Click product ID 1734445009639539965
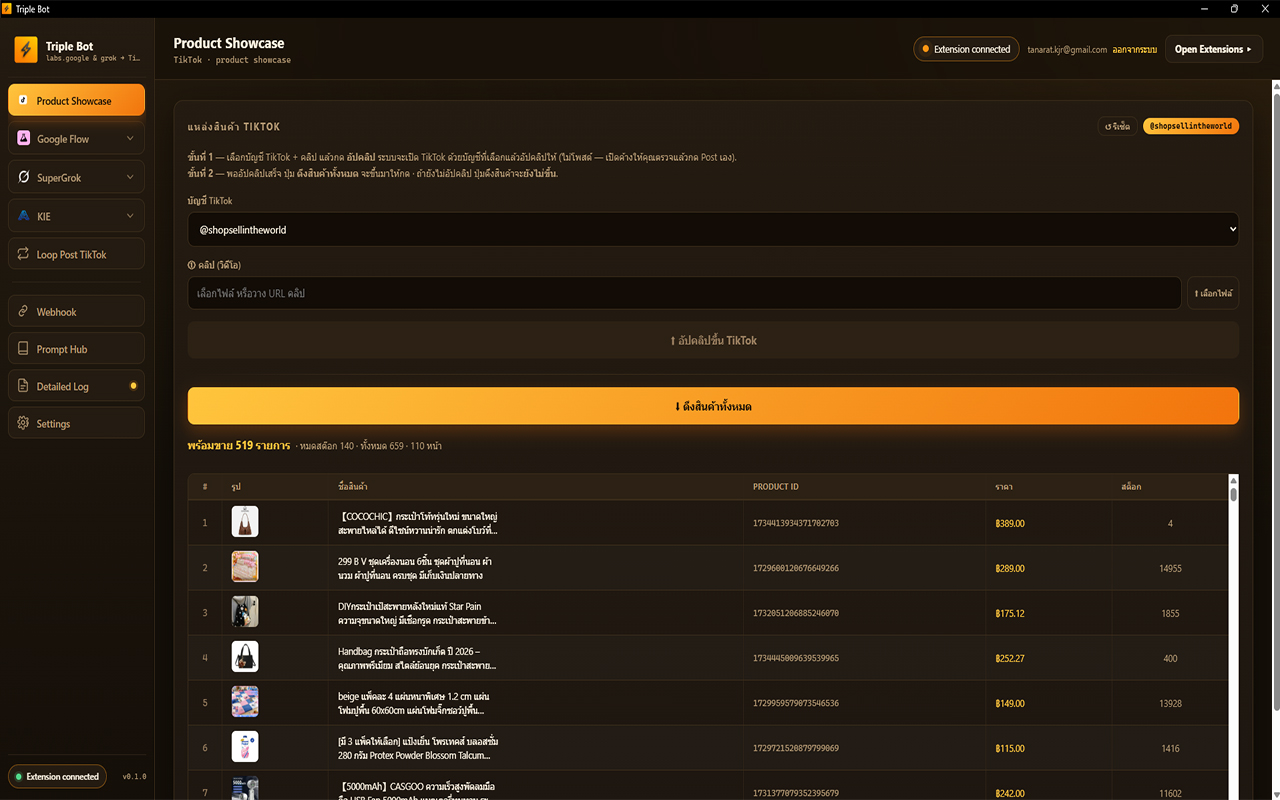This screenshot has height=800, width=1280. coord(796,658)
